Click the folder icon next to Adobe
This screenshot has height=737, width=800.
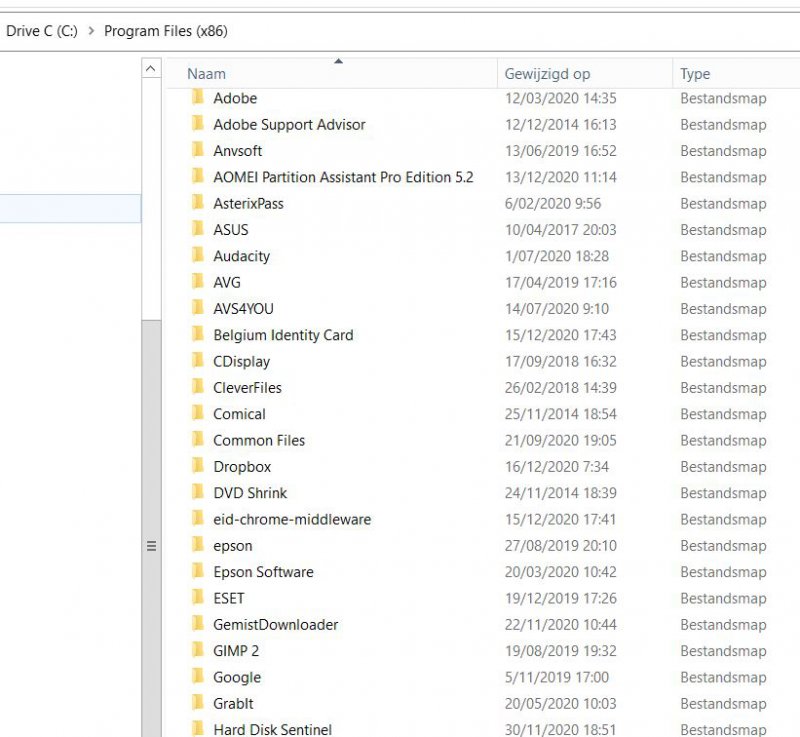click(x=197, y=98)
